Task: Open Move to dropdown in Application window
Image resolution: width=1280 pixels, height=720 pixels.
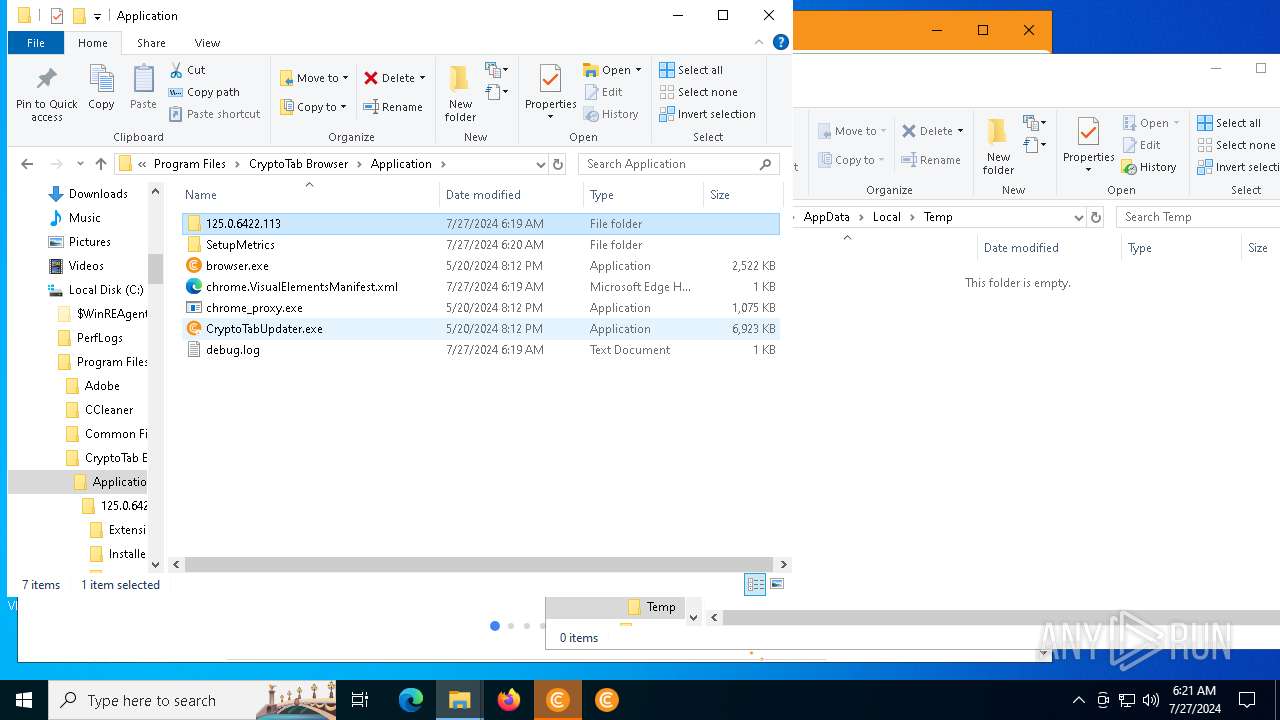Action: (314, 78)
